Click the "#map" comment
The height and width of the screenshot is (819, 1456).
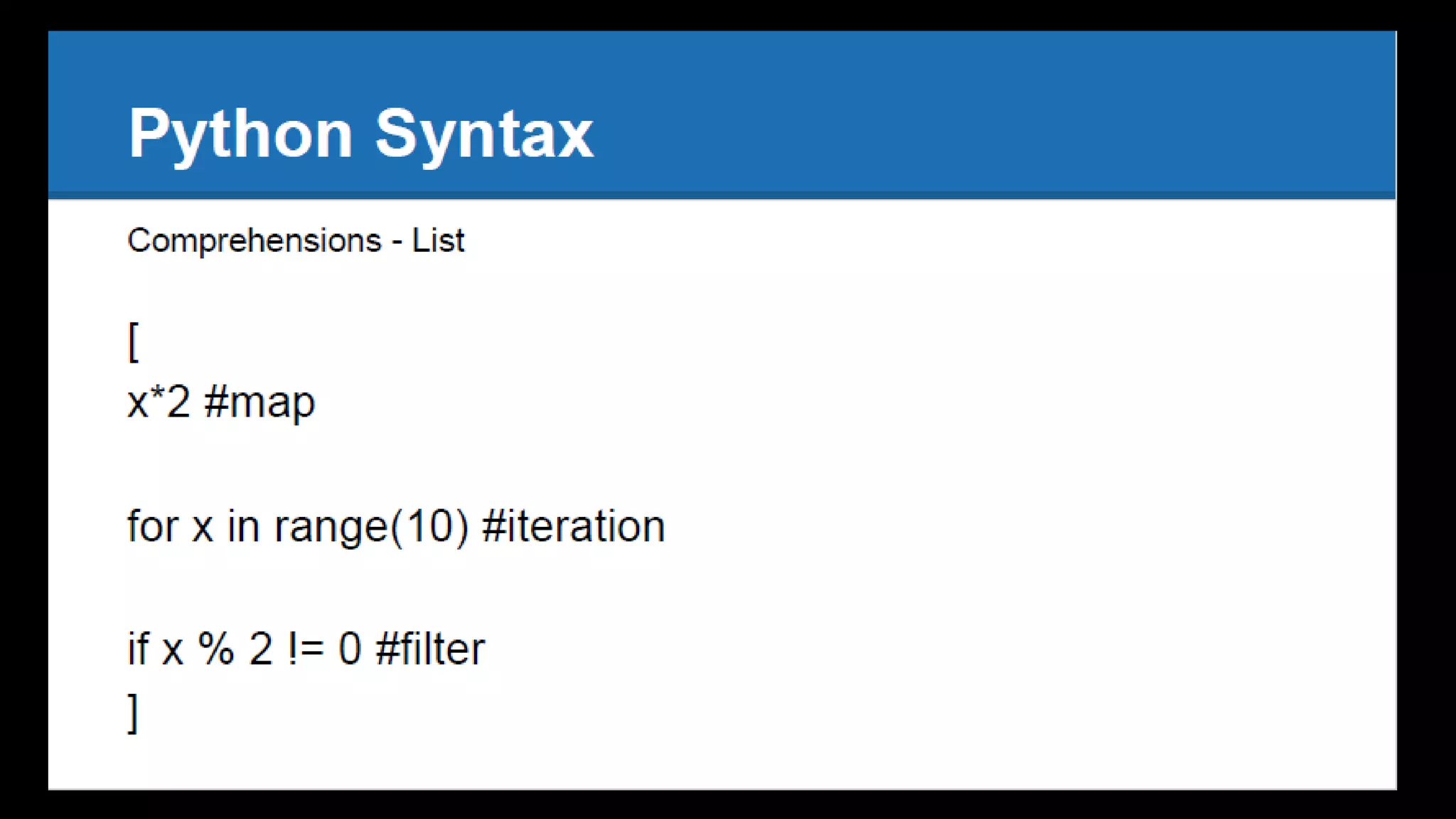coord(259,403)
